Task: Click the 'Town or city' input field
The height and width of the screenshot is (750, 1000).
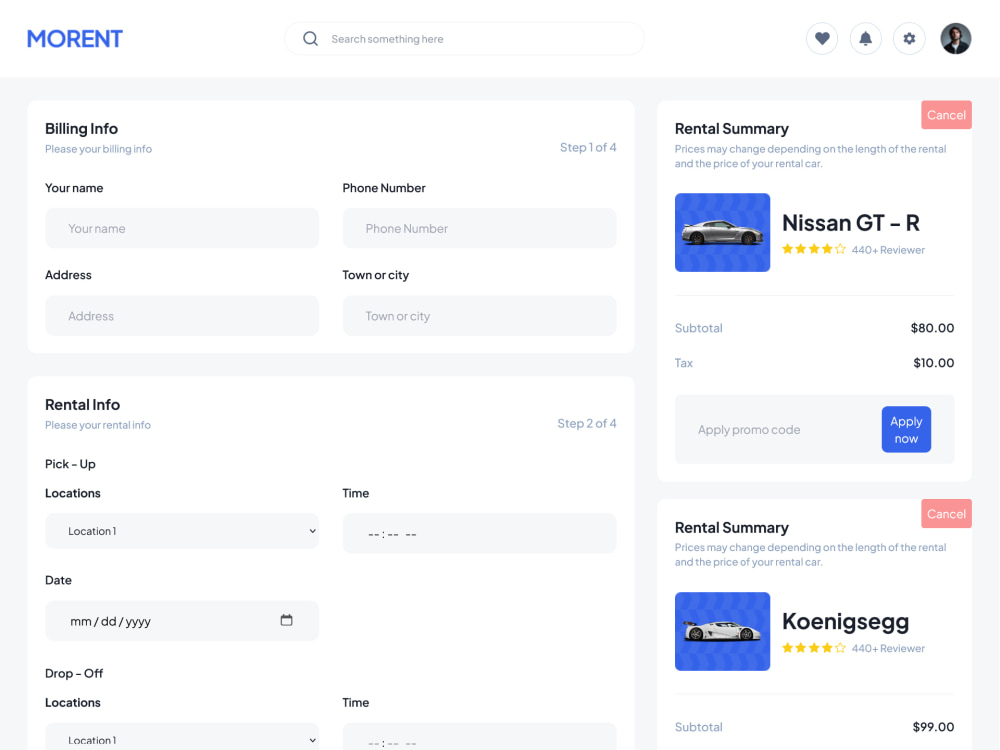Action: click(x=479, y=316)
